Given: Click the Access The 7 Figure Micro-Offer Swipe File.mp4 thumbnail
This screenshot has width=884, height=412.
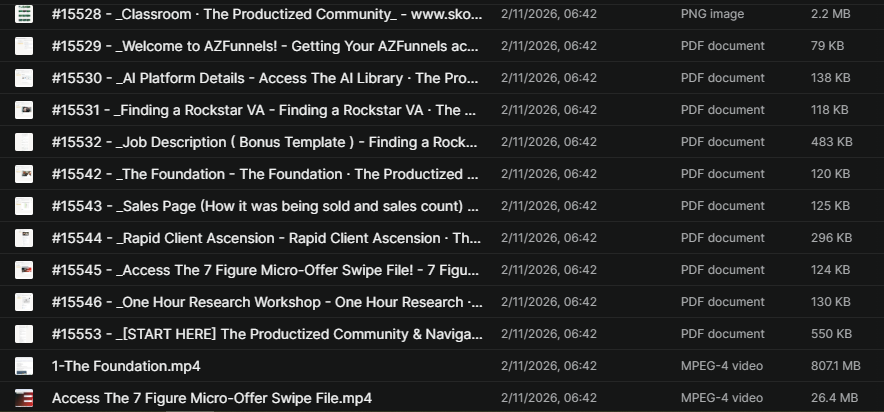Looking at the screenshot, I should (24, 398).
